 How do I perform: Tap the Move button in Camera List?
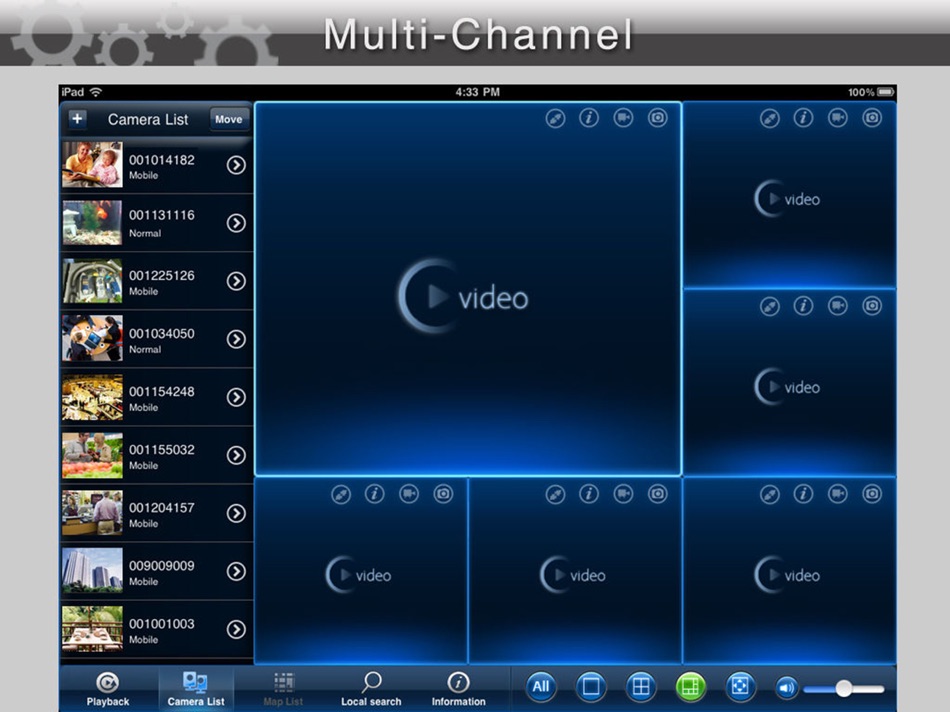[x=228, y=119]
